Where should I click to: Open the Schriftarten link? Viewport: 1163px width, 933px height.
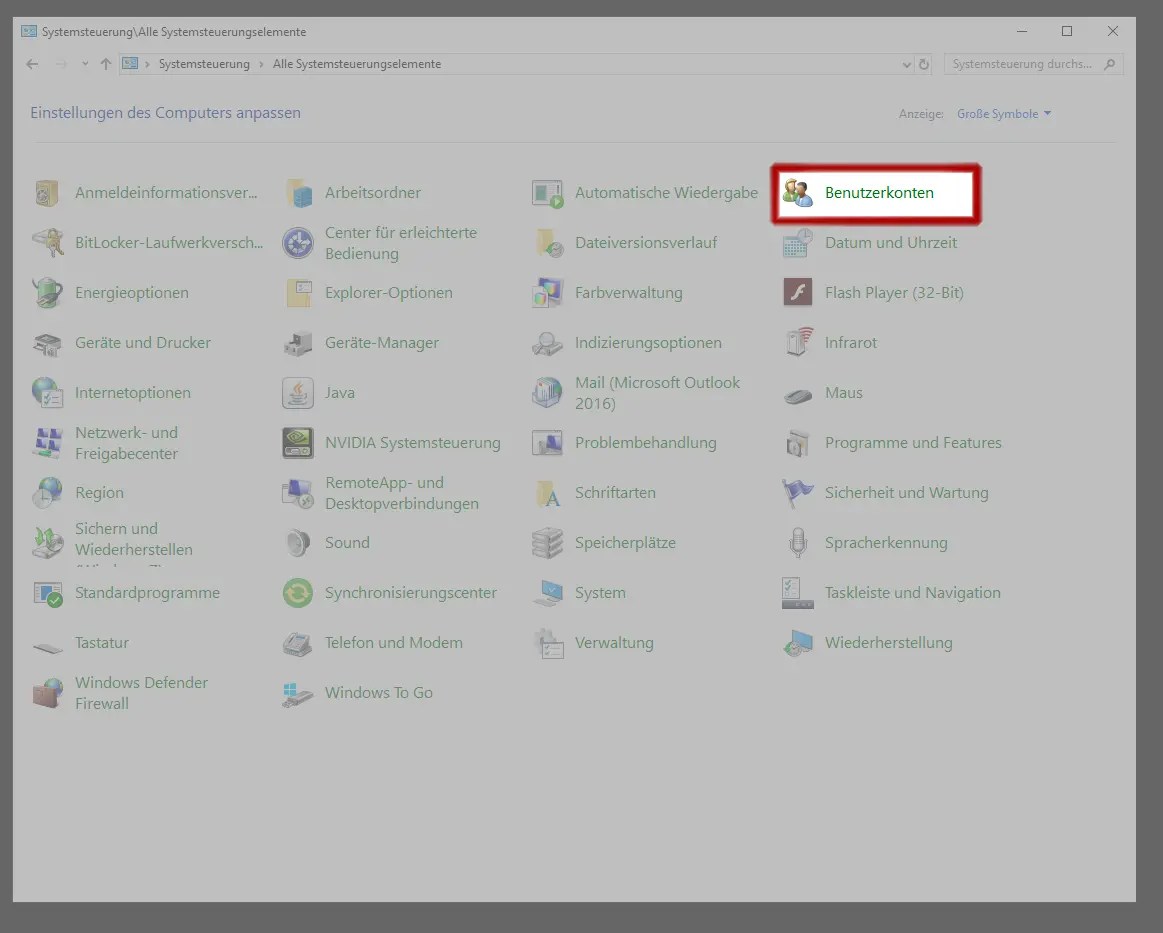coord(615,492)
